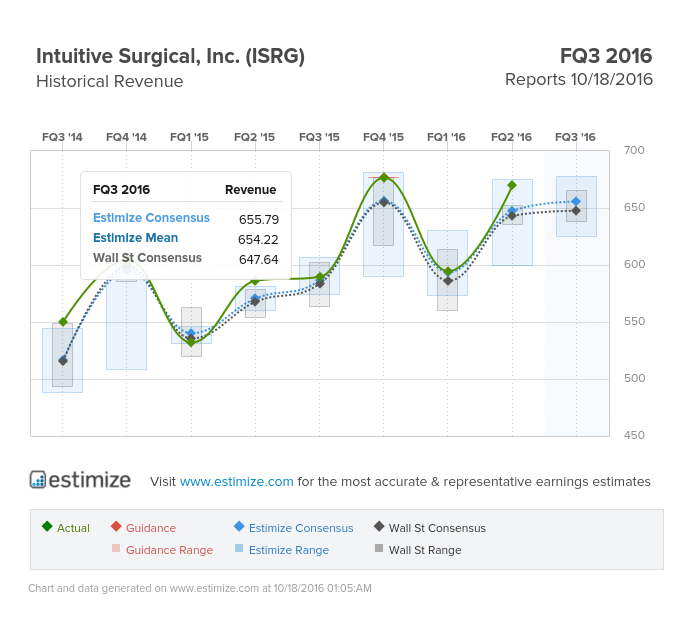Click the blue Estimize diamond for FQ4 '15
Image resolution: width=685 pixels, height=620 pixels.
coord(384,202)
